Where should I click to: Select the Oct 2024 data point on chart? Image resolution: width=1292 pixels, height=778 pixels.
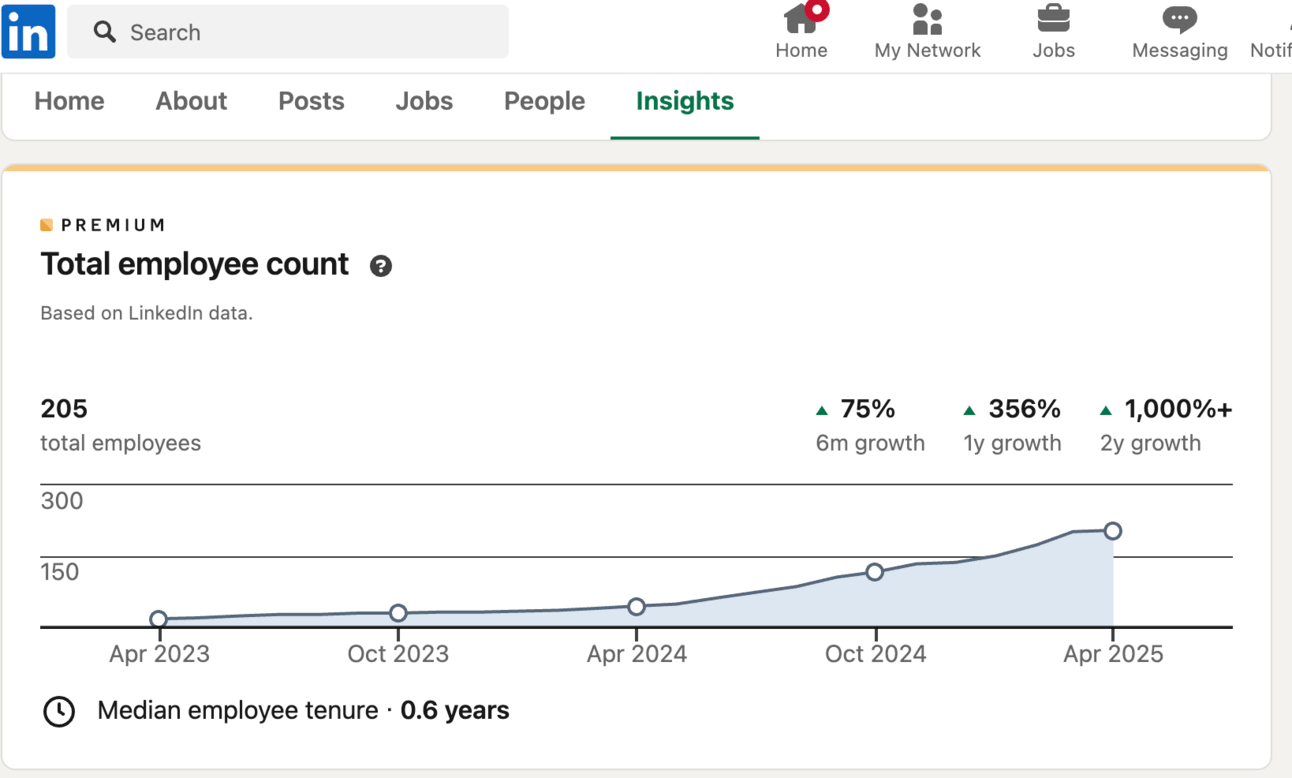click(875, 572)
